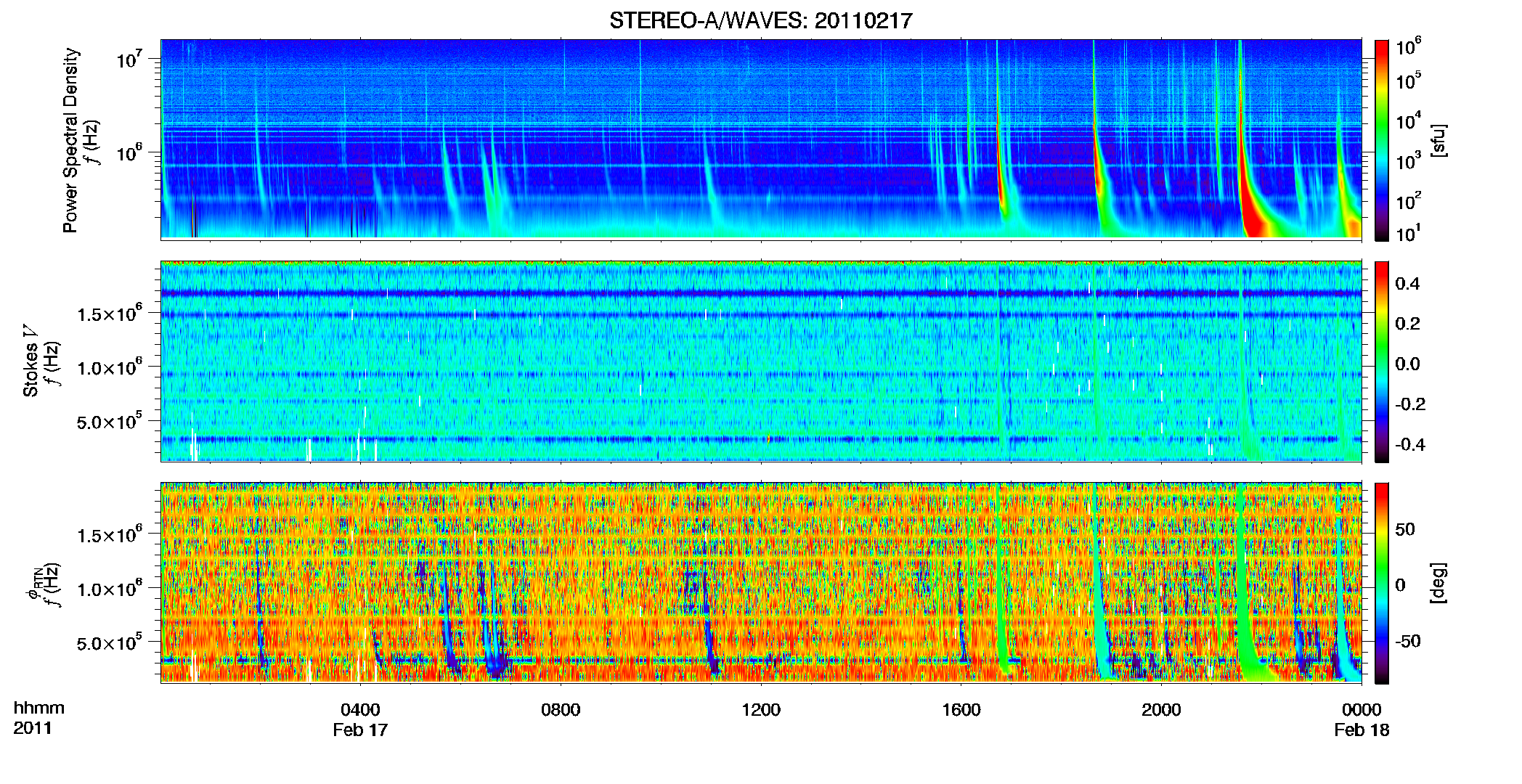Click the 10^6 label on sfu colorbar
Screen dimensions: 1522x784
[1409, 47]
